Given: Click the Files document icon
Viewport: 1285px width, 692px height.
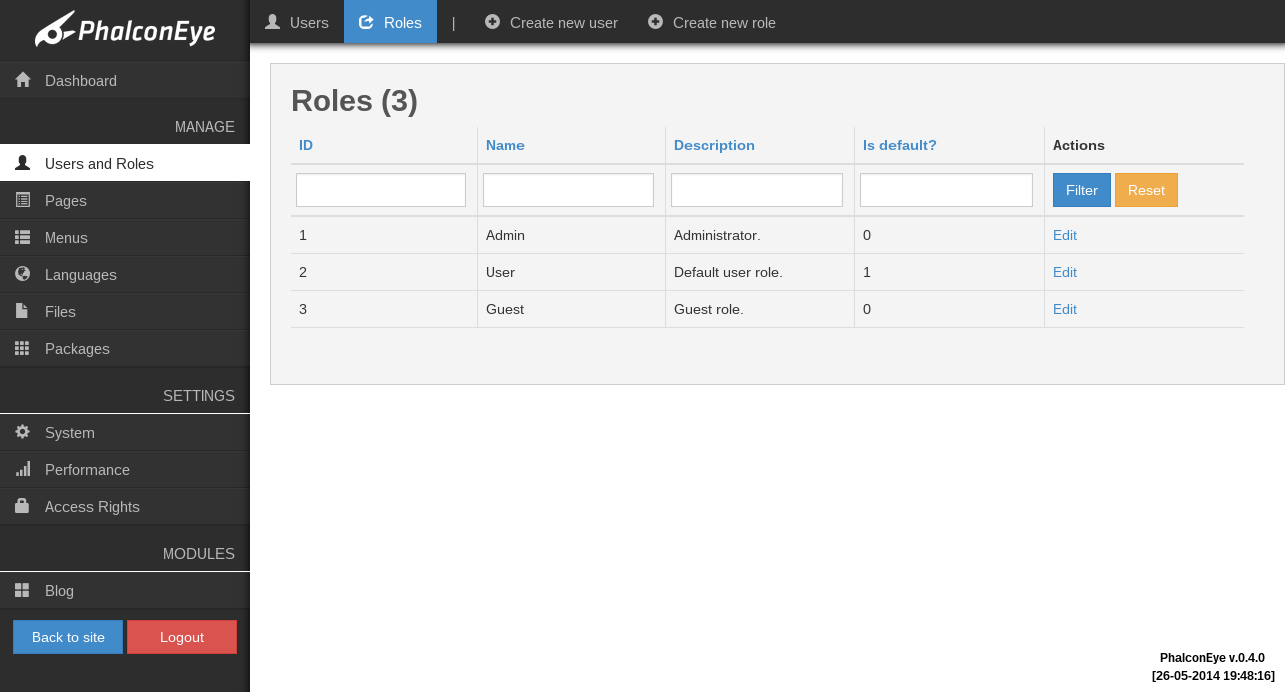Looking at the screenshot, I should [22, 311].
